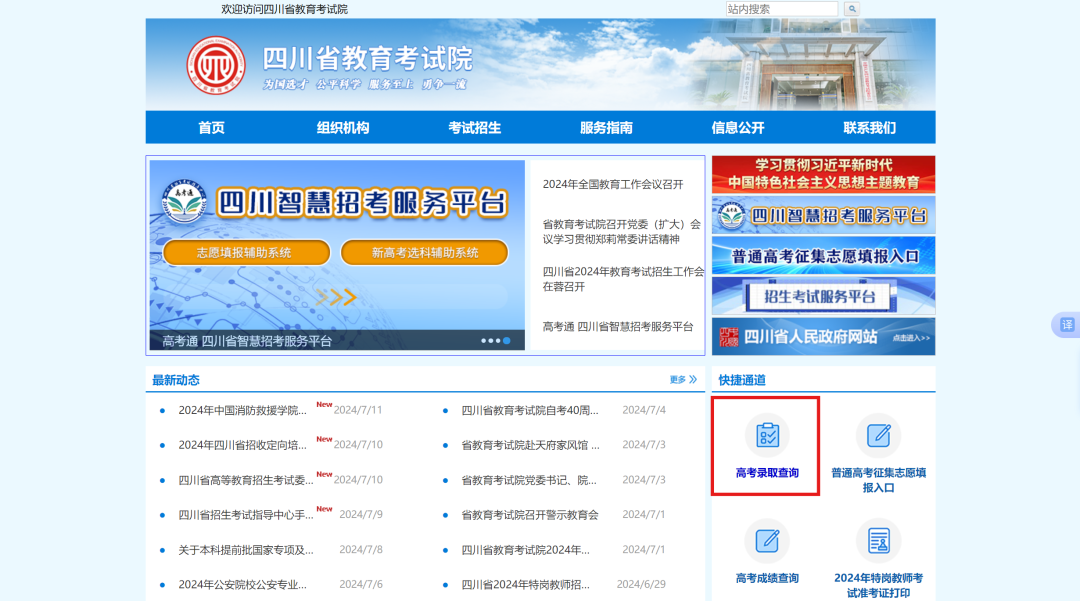Select the 普通高考征集志愿填报入口 pencil icon
1080x601 pixels.
[878, 434]
